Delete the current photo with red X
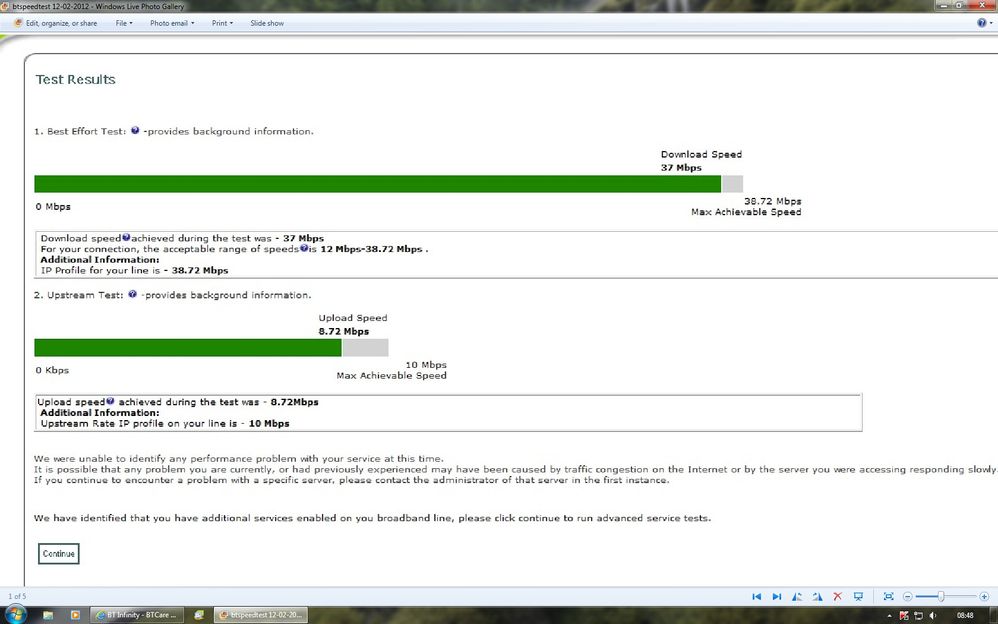The image size is (998, 624). pos(837,597)
